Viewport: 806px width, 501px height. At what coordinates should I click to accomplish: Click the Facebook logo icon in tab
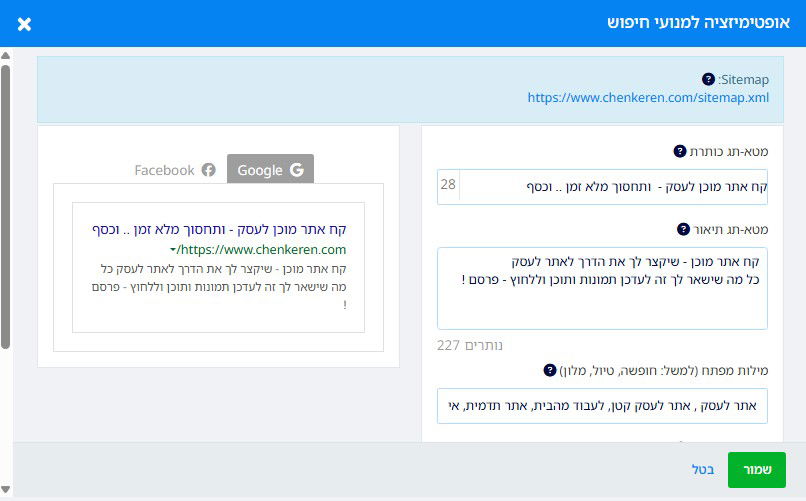click(x=208, y=170)
